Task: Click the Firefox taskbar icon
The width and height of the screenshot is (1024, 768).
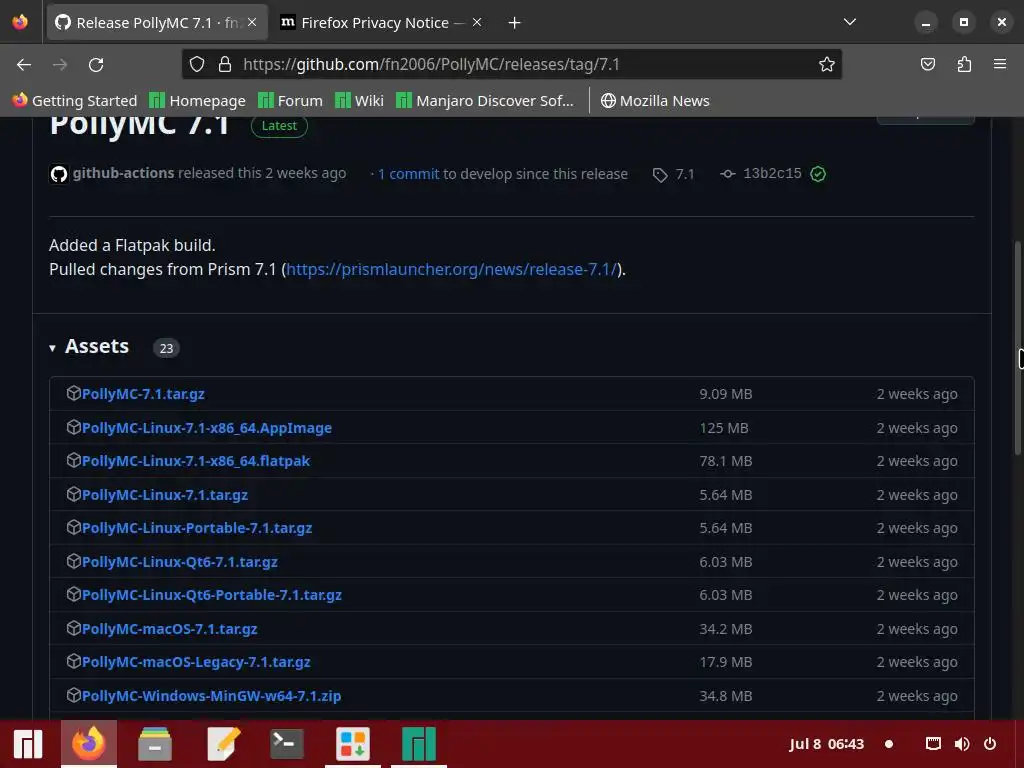Action: (x=89, y=744)
